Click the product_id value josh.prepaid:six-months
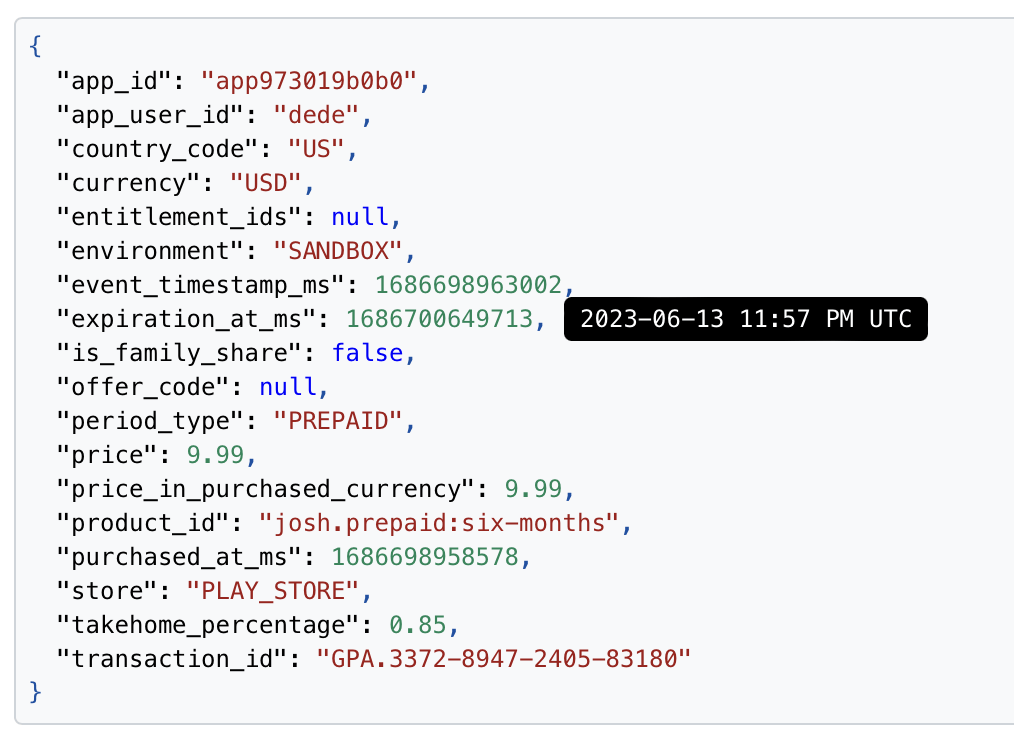 point(439,522)
